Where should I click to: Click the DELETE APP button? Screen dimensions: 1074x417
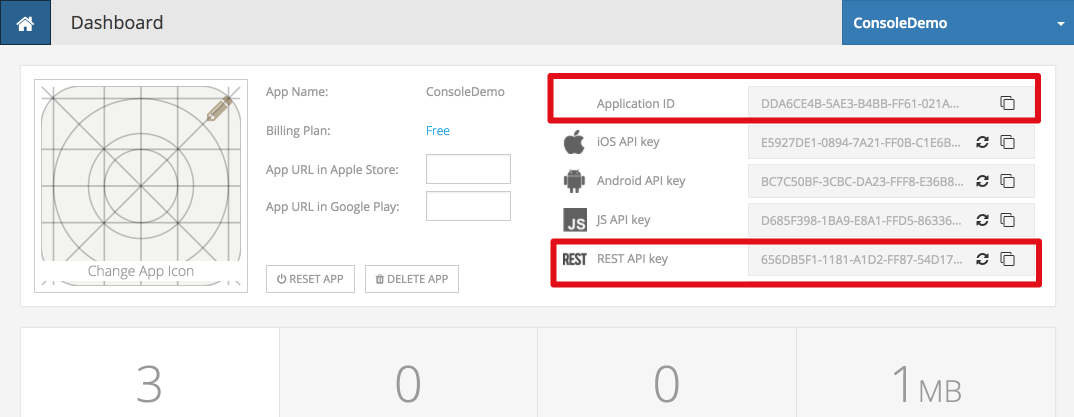(x=412, y=279)
